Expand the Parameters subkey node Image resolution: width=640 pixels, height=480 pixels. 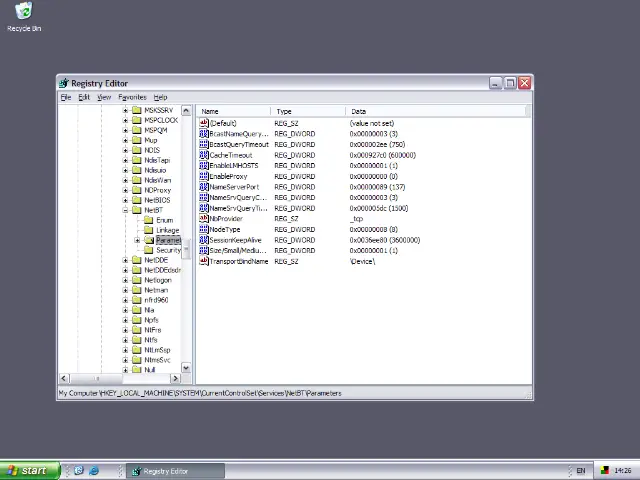tap(137, 240)
